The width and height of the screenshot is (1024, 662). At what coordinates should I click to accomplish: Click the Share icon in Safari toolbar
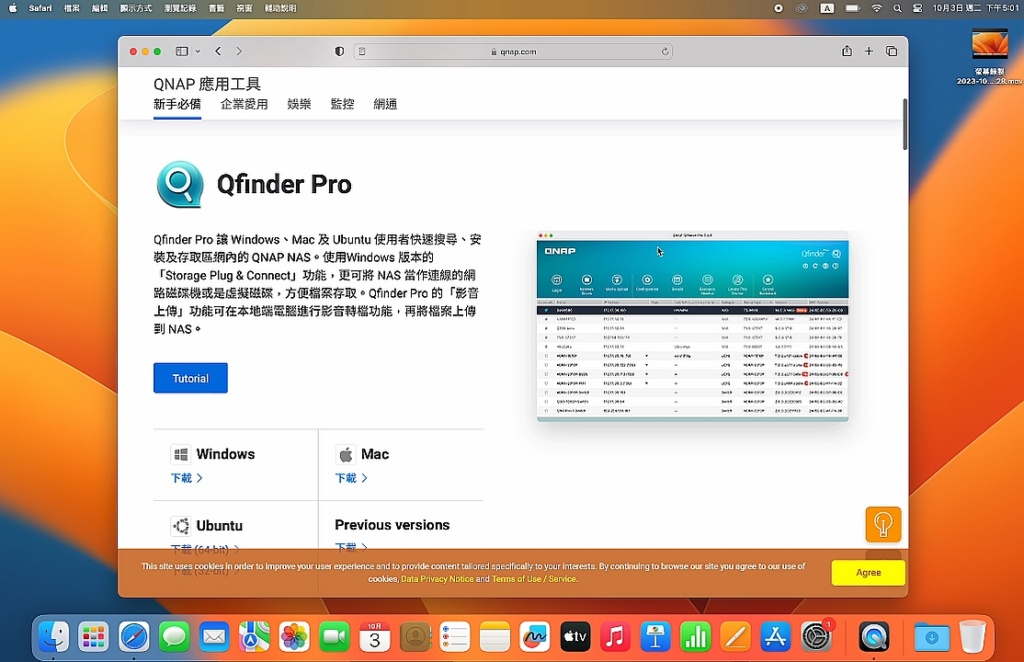click(x=846, y=50)
